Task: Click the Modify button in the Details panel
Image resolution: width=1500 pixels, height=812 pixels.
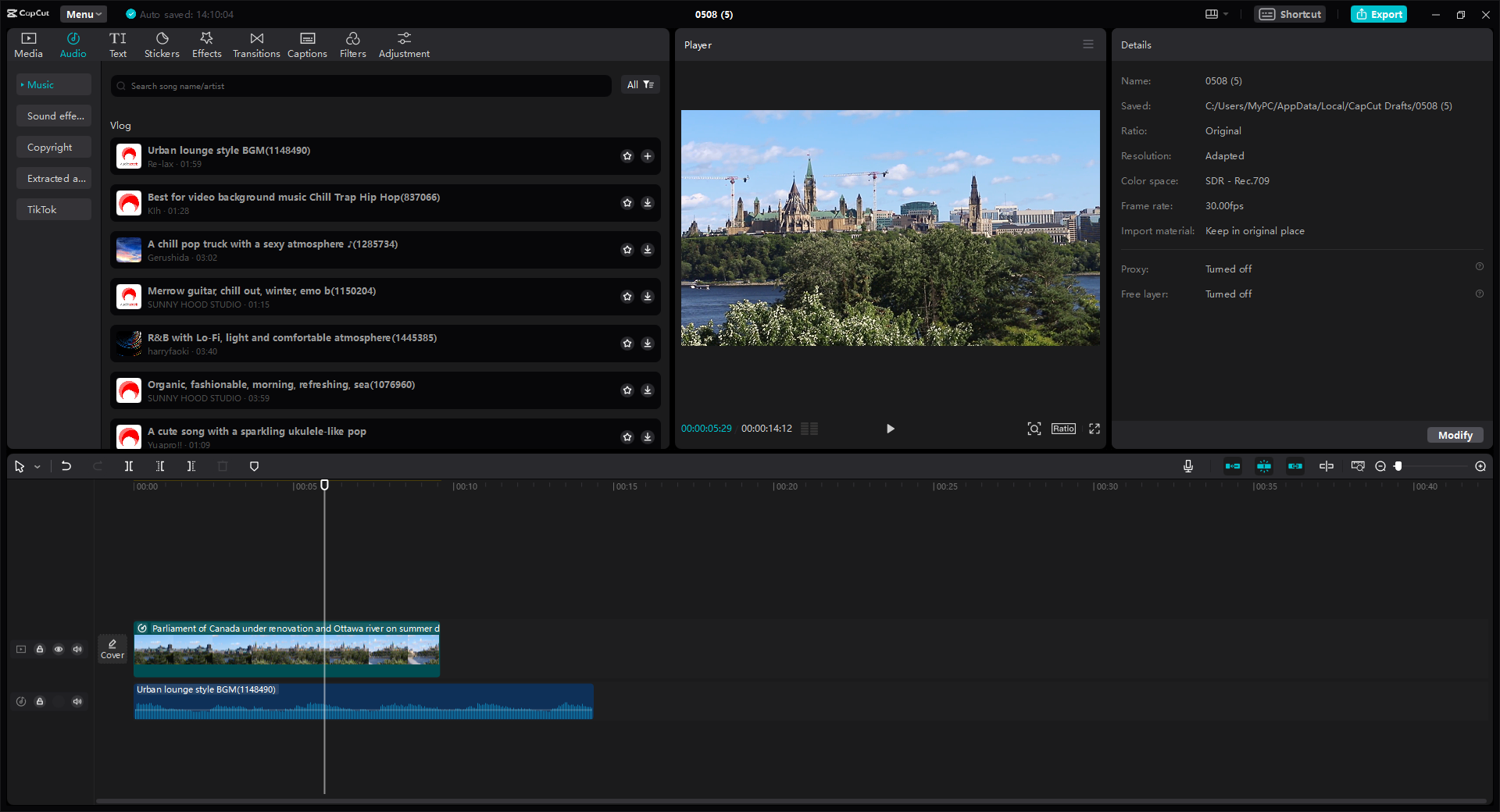Action: coord(1454,435)
